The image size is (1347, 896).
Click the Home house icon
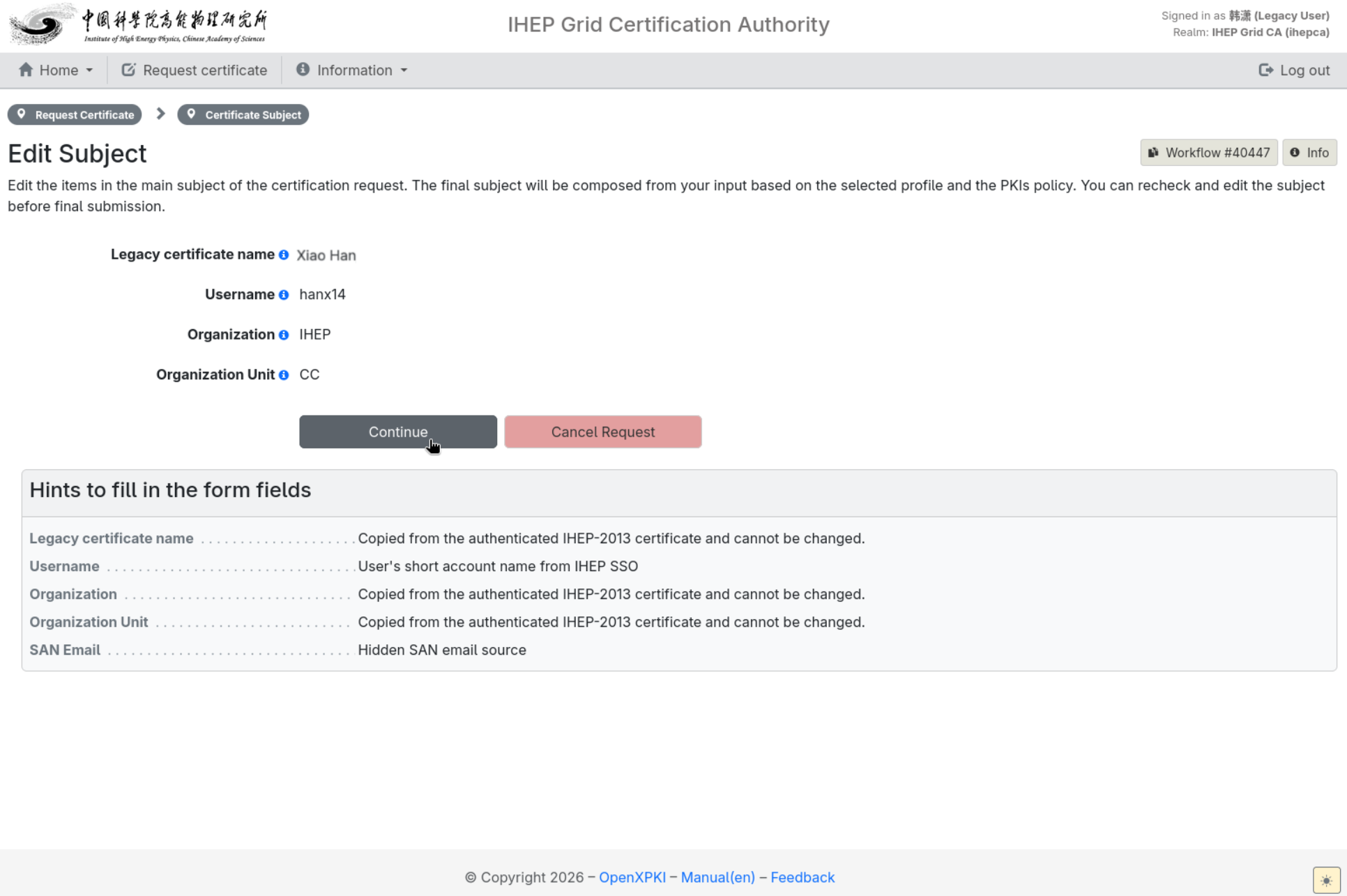click(x=26, y=70)
